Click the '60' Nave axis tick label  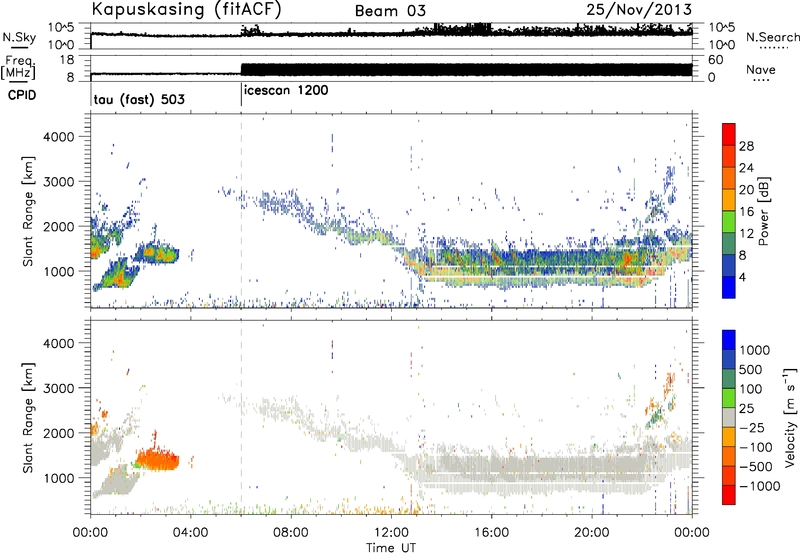point(716,60)
